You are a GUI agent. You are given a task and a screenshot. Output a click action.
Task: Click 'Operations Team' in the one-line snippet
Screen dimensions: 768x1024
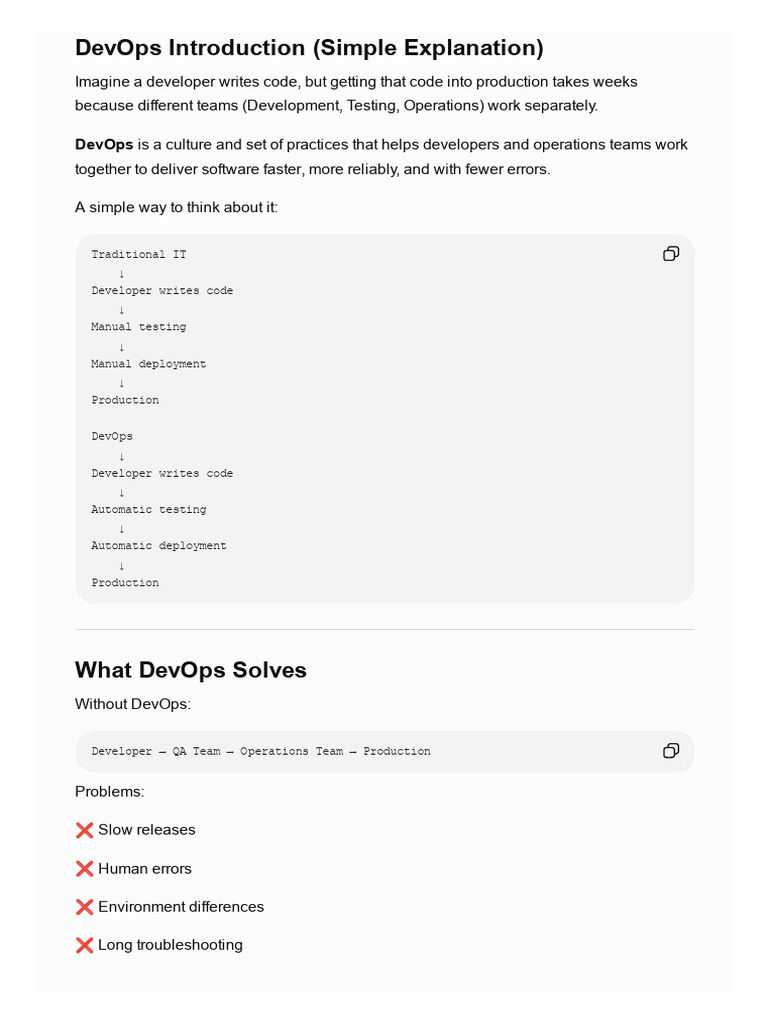pyautogui.click(x=291, y=751)
